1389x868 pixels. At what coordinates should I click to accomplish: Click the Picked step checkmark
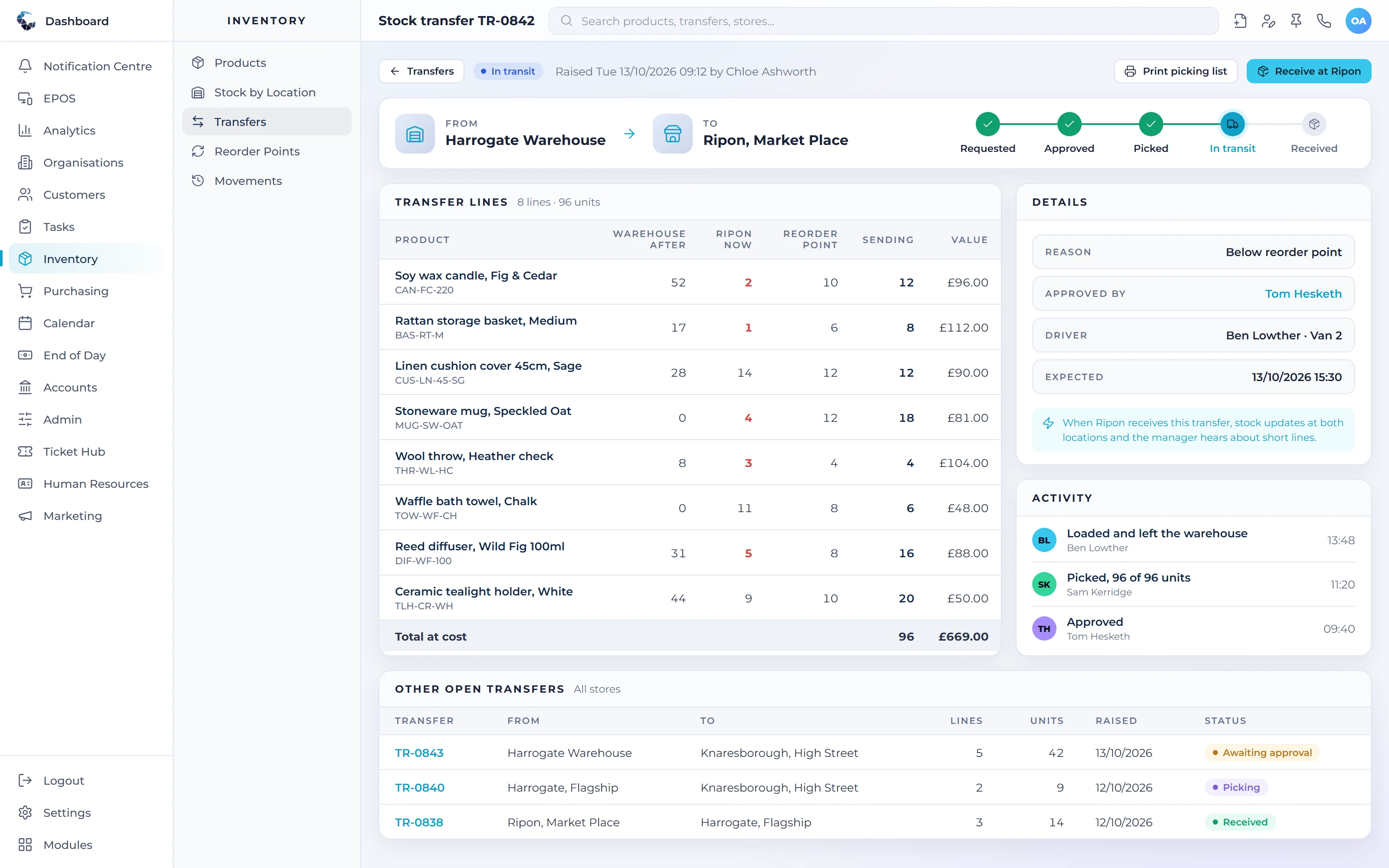click(1151, 124)
